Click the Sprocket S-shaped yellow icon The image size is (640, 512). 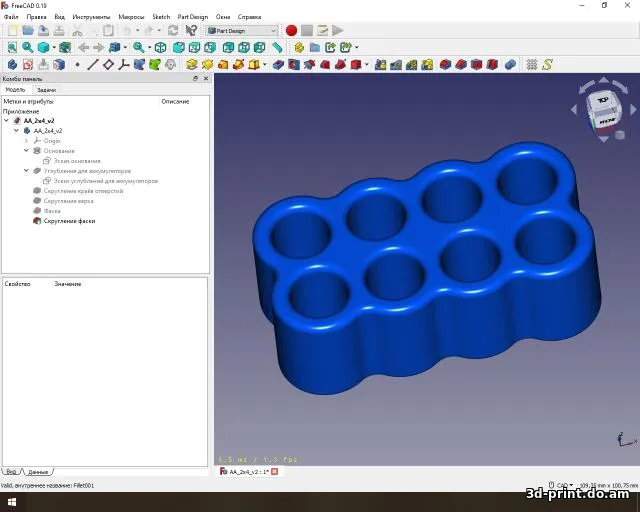click(547, 65)
